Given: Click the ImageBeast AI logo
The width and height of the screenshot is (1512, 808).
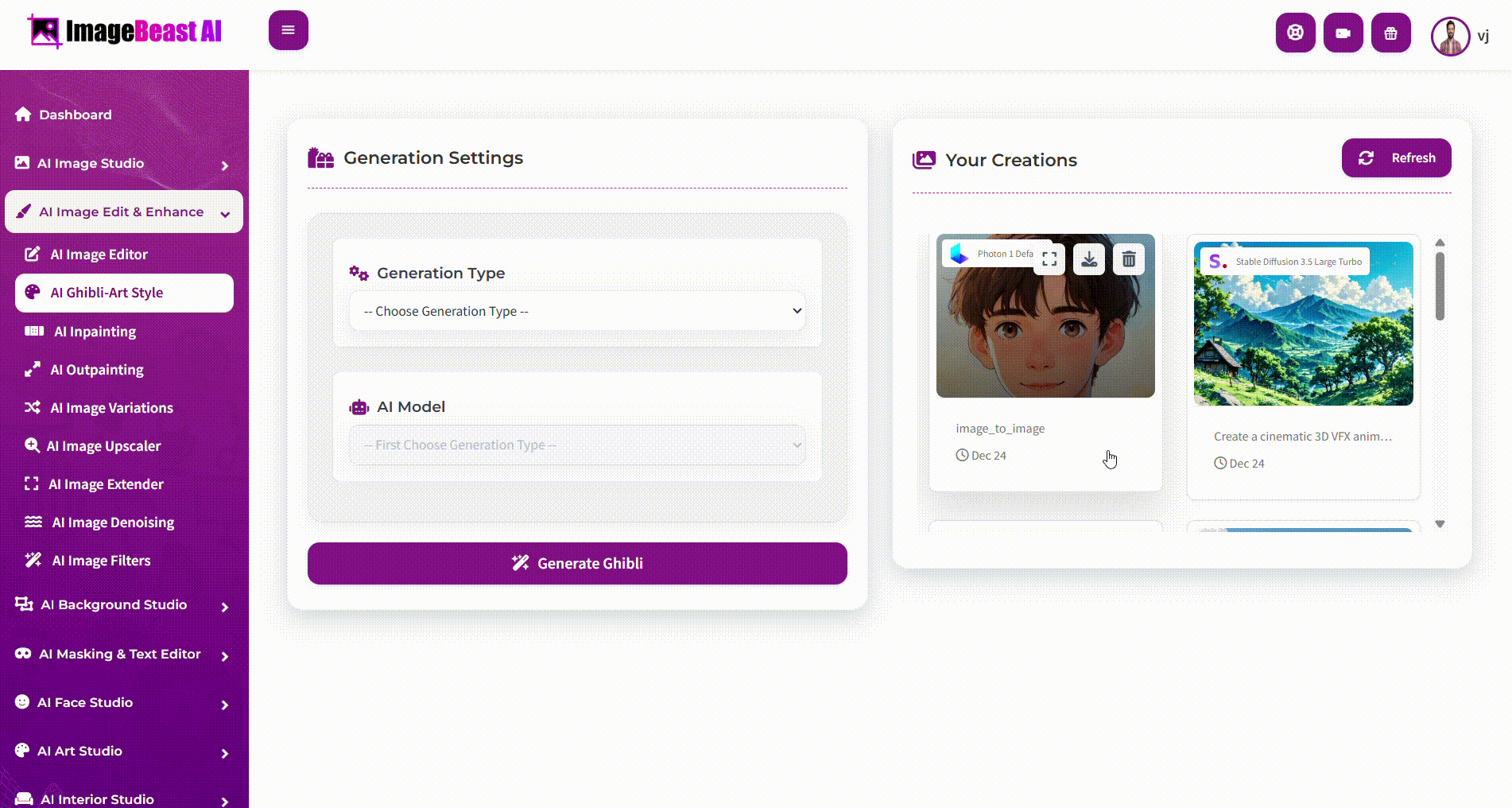Looking at the screenshot, I should 125,32.
